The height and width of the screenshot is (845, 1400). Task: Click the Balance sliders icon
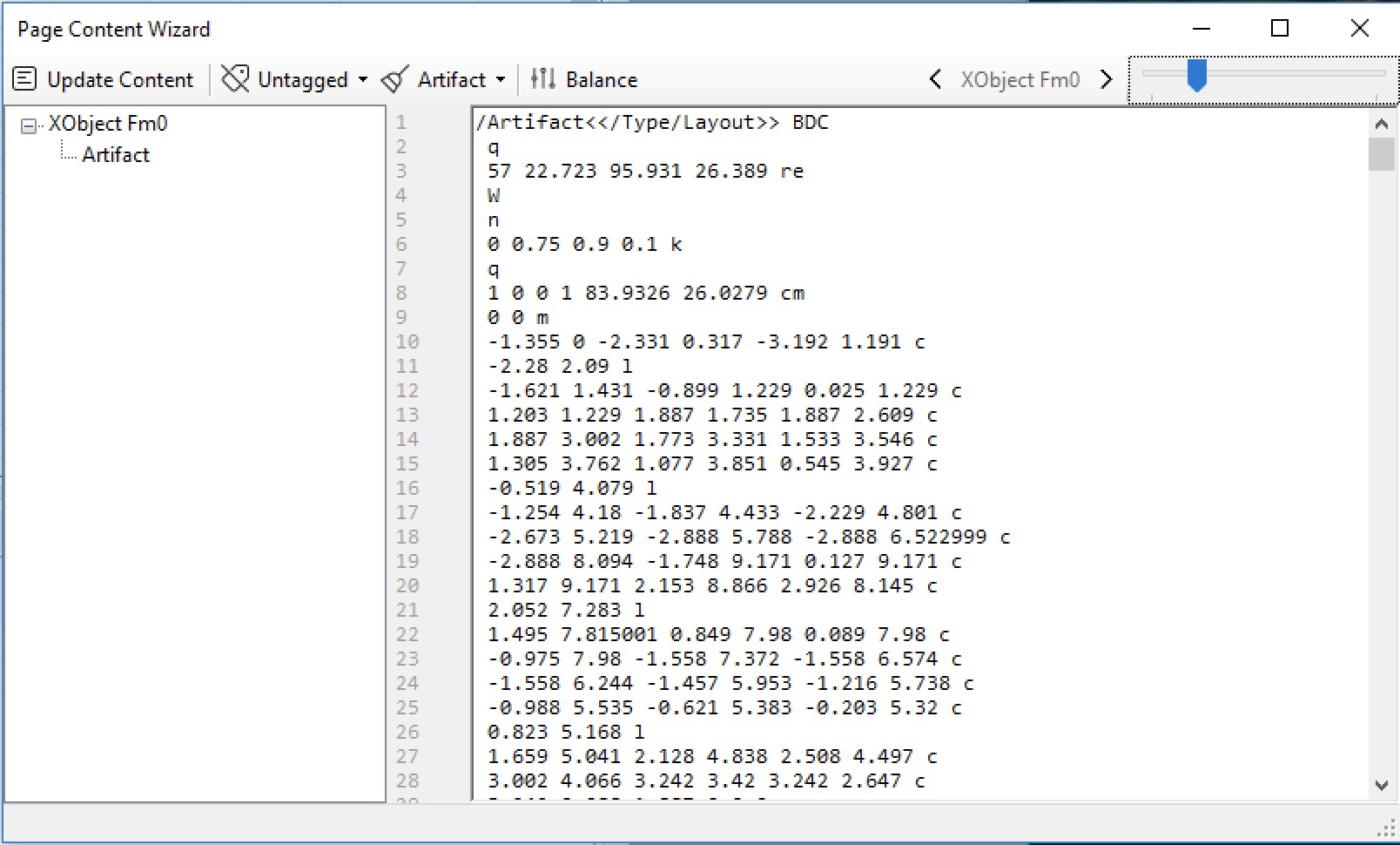pyautogui.click(x=542, y=79)
